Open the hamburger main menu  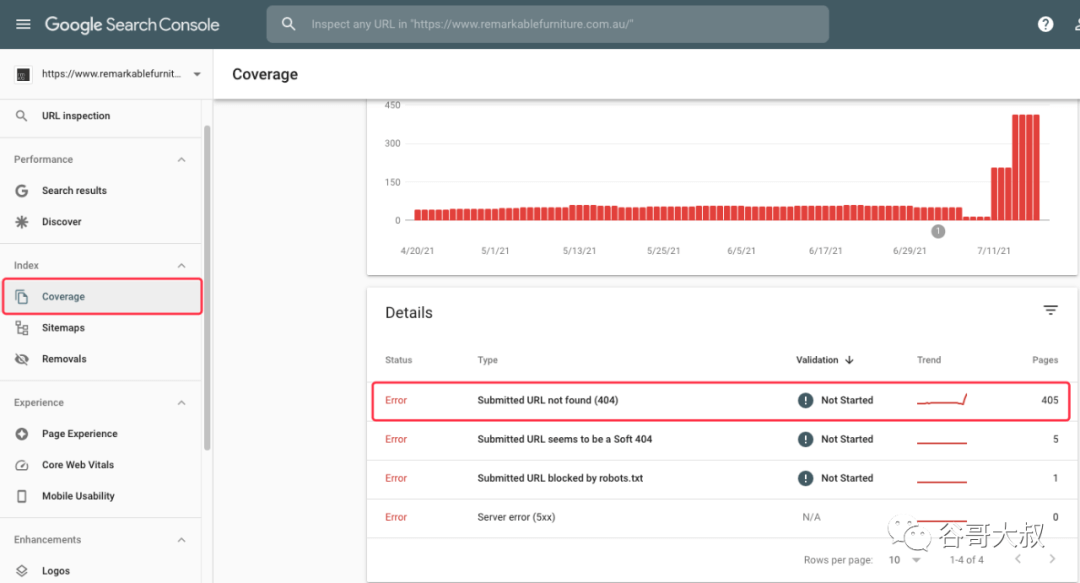23,24
